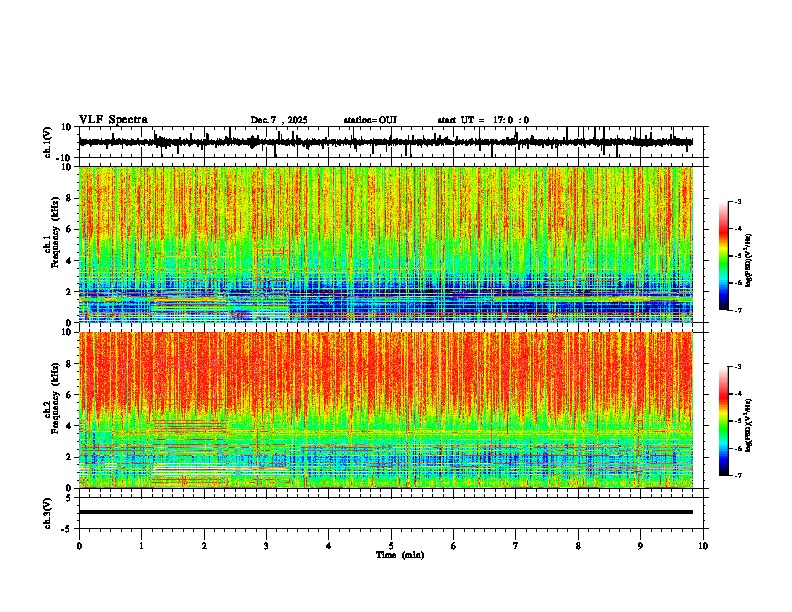Click the "ch.3(V)" axis label
The image size is (792, 612).
tap(48, 513)
